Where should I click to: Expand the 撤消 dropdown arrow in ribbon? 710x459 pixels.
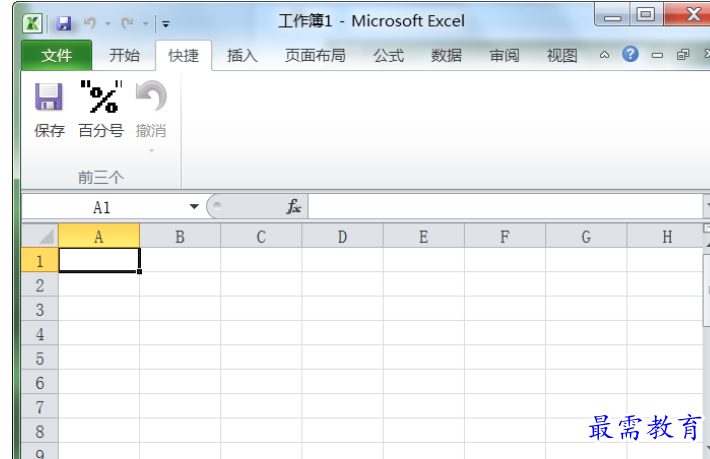[151, 150]
